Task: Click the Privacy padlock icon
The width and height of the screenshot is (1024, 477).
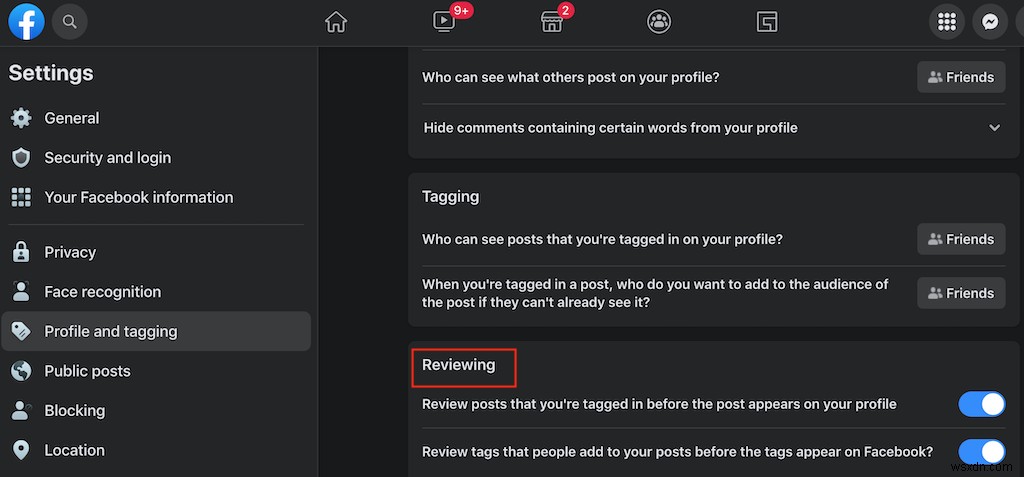Action: coord(22,252)
